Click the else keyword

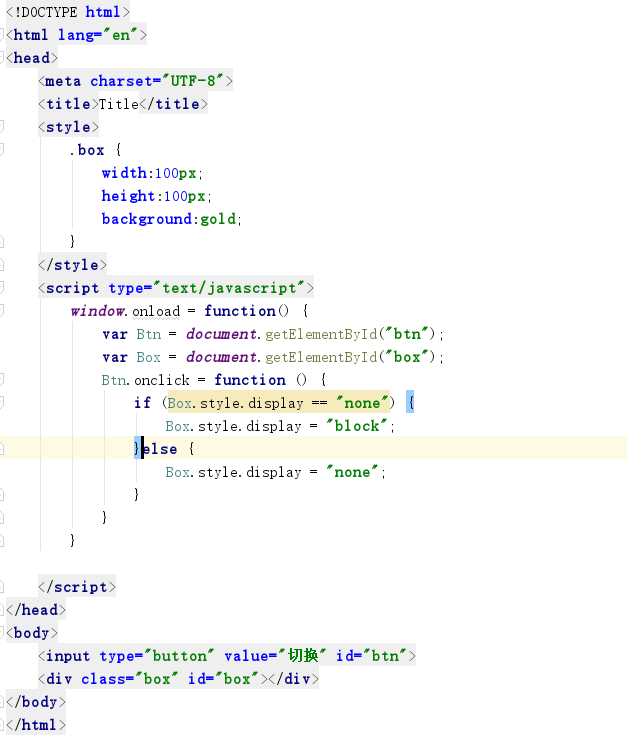click(160, 449)
